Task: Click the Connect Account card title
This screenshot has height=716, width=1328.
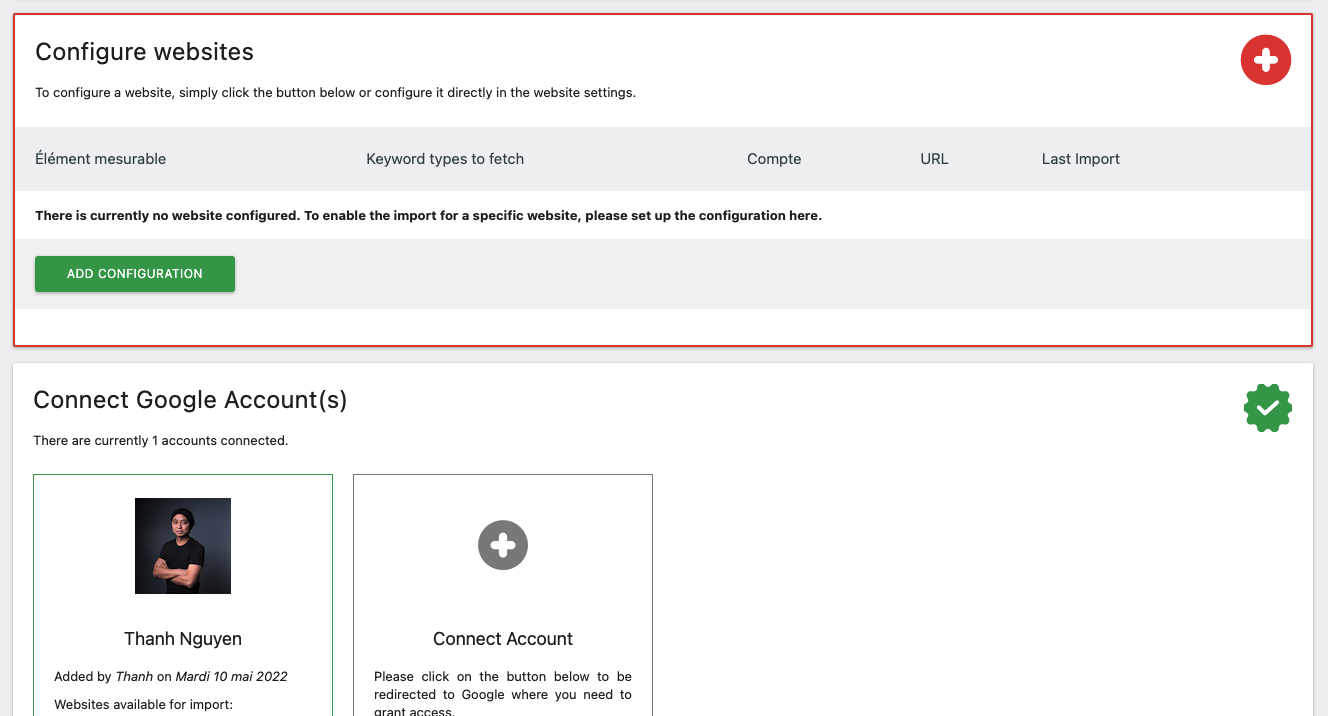Action: [503, 639]
